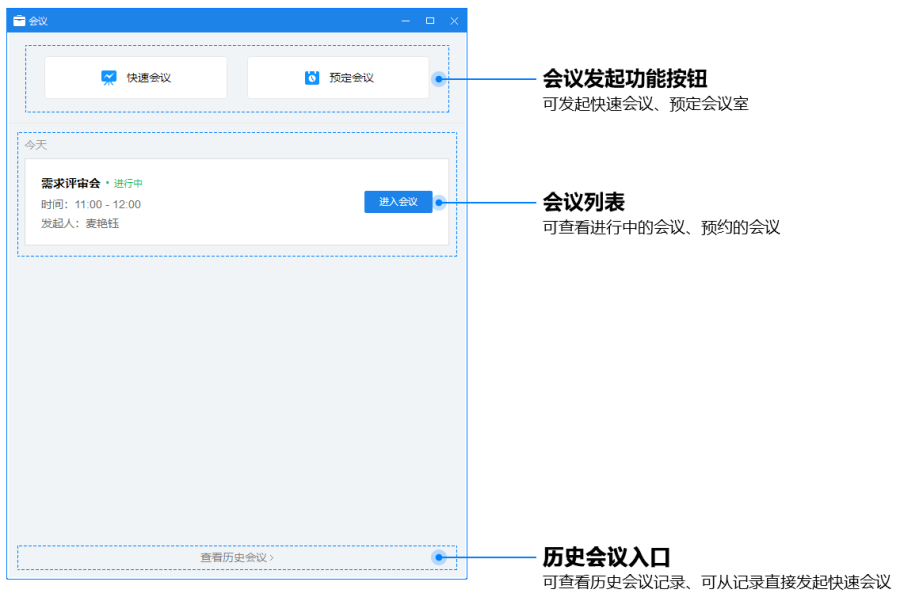Click the 进行中 status label
The height and width of the screenshot is (597, 900).
[x=128, y=183]
